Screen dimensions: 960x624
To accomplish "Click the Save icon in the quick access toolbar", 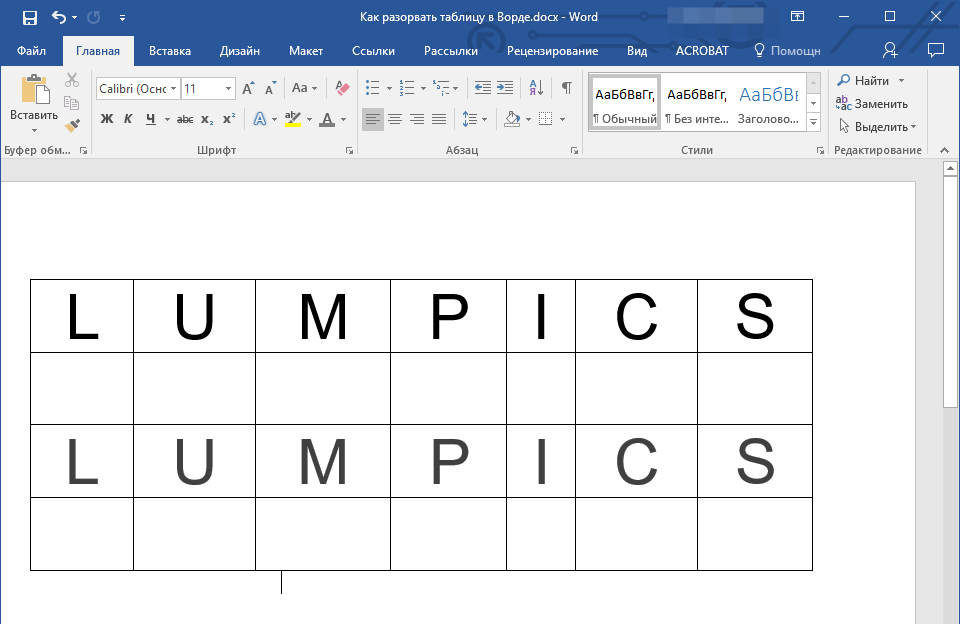I will tap(29, 17).
